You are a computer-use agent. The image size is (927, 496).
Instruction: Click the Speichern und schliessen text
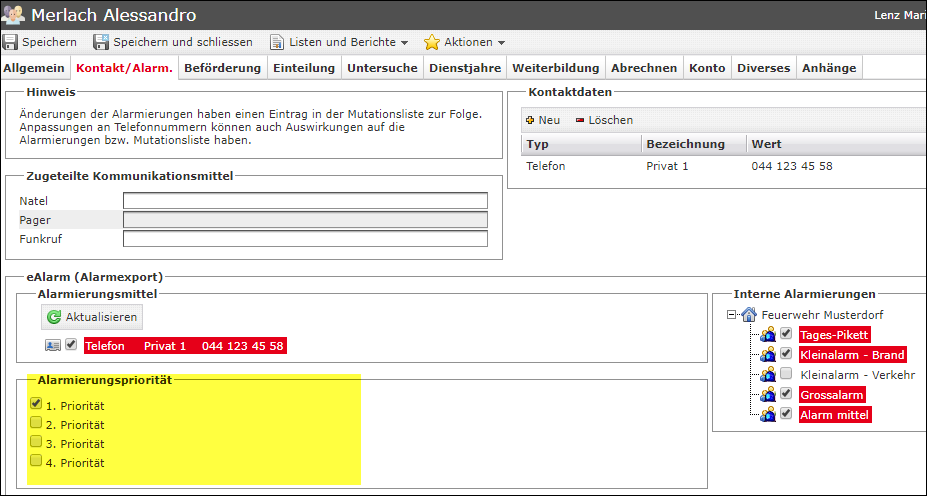[183, 43]
